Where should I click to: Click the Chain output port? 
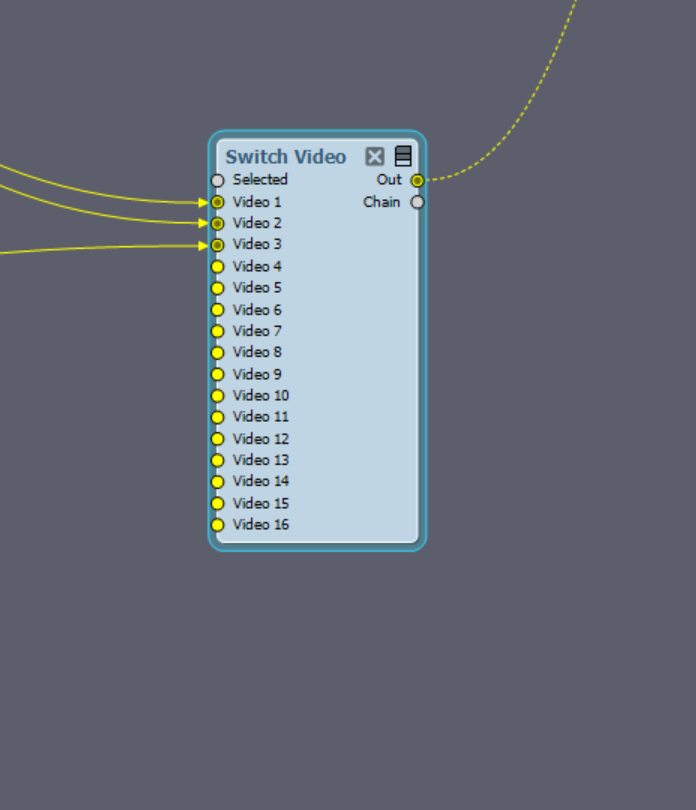417,202
